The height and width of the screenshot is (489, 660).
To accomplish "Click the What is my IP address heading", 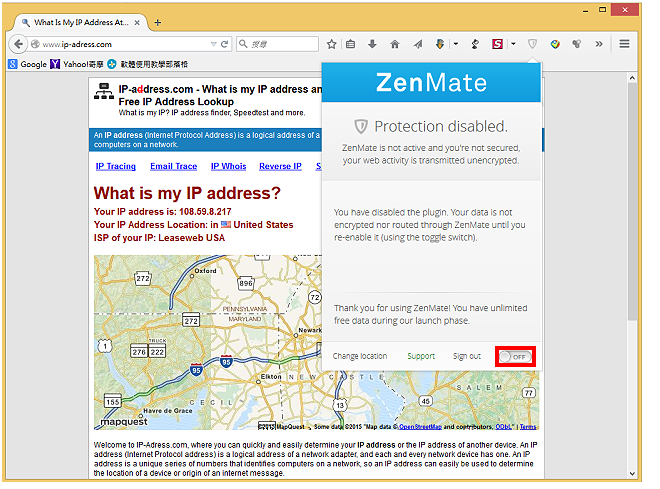I will pos(187,193).
